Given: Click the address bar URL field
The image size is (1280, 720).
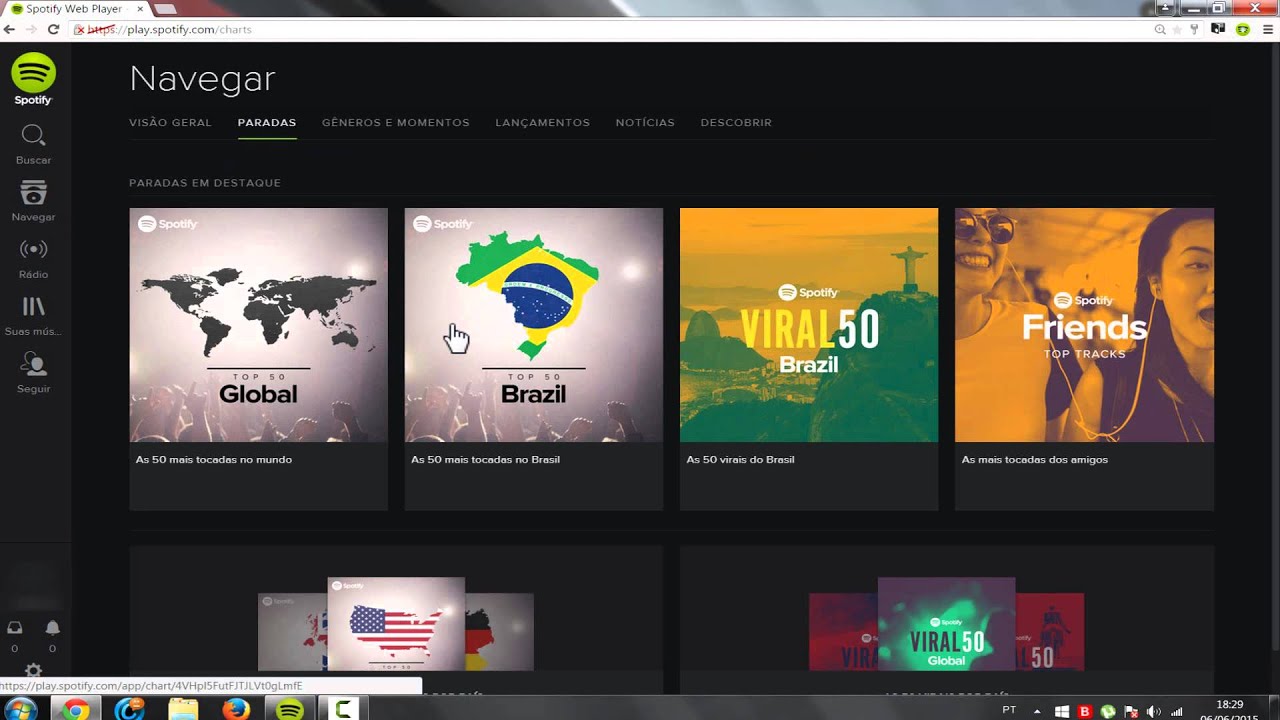Looking at the screenshot, I should 610,30.
